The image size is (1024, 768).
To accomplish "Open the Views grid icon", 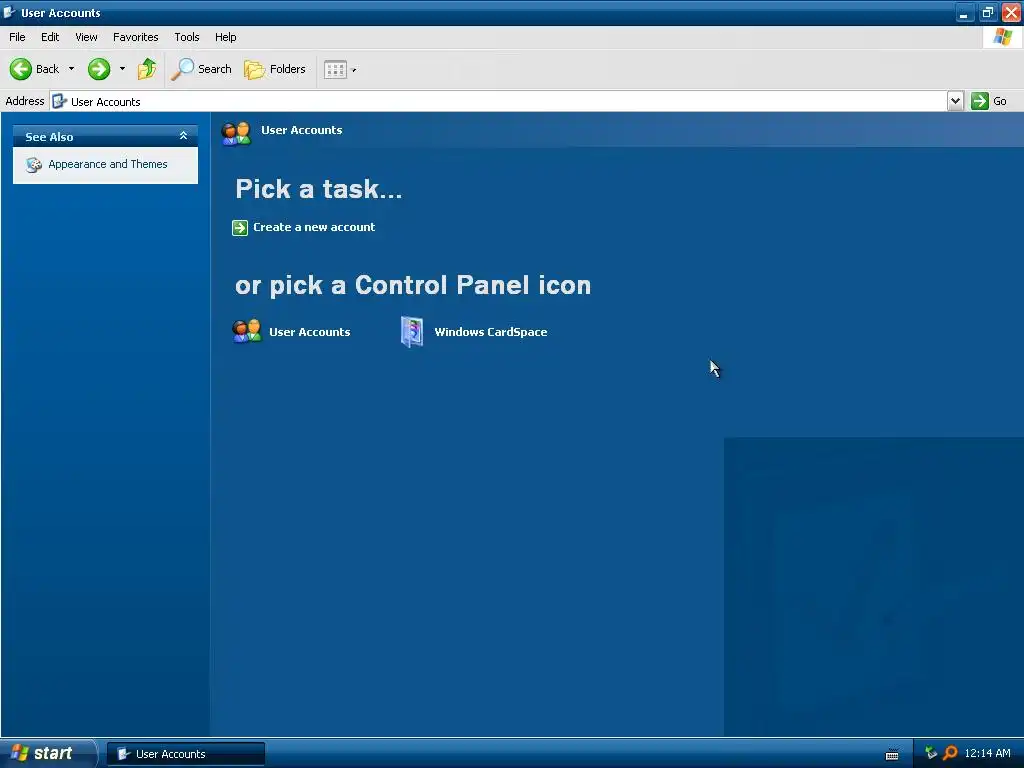I will click(335, 69).
